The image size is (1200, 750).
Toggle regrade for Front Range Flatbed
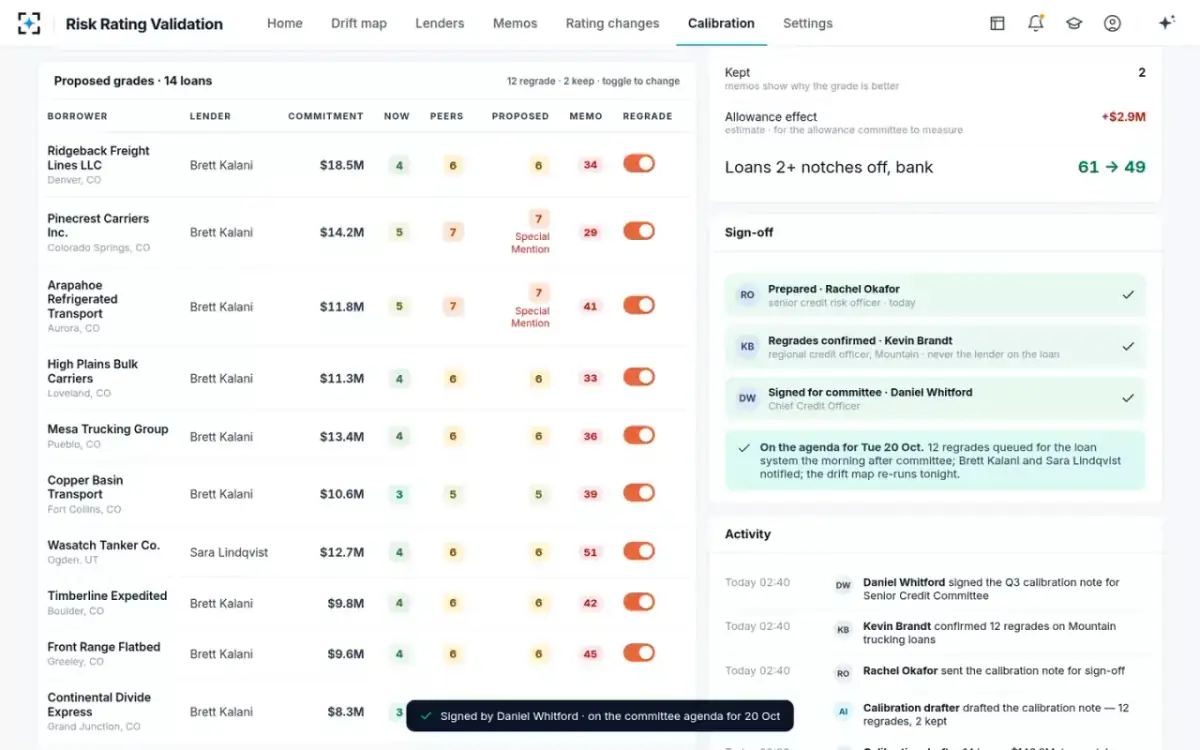pos(639,652)
